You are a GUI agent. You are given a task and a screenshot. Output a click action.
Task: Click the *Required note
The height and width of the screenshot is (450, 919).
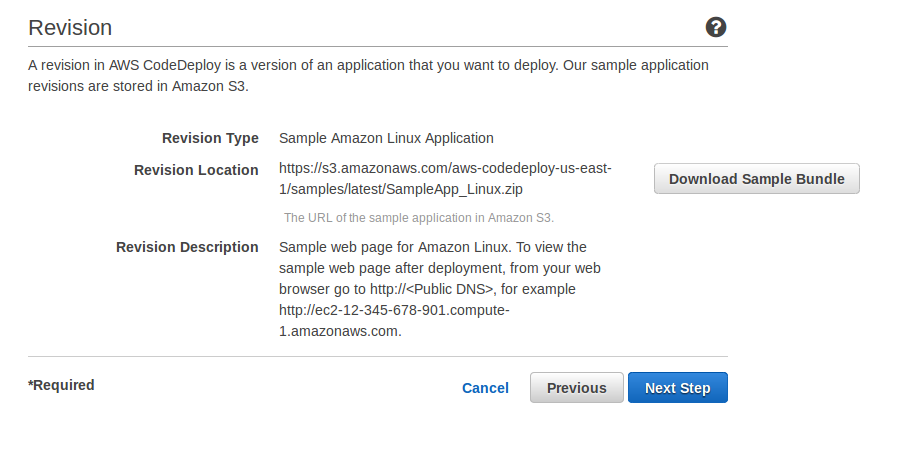pyautogui.click(x=61, y=385)
